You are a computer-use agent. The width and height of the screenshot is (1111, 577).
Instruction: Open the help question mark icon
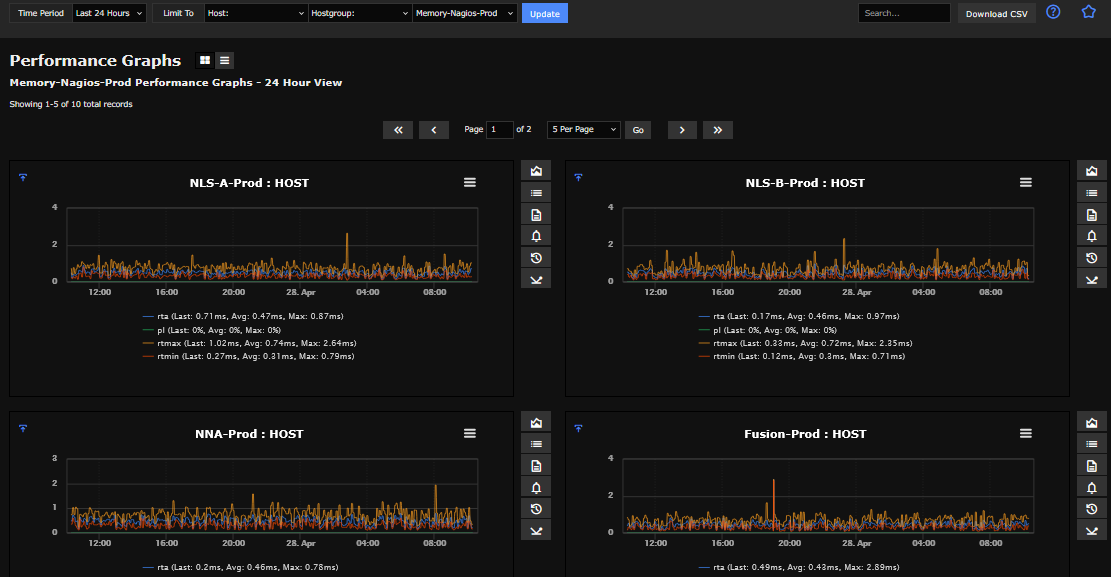[1053, 13]
